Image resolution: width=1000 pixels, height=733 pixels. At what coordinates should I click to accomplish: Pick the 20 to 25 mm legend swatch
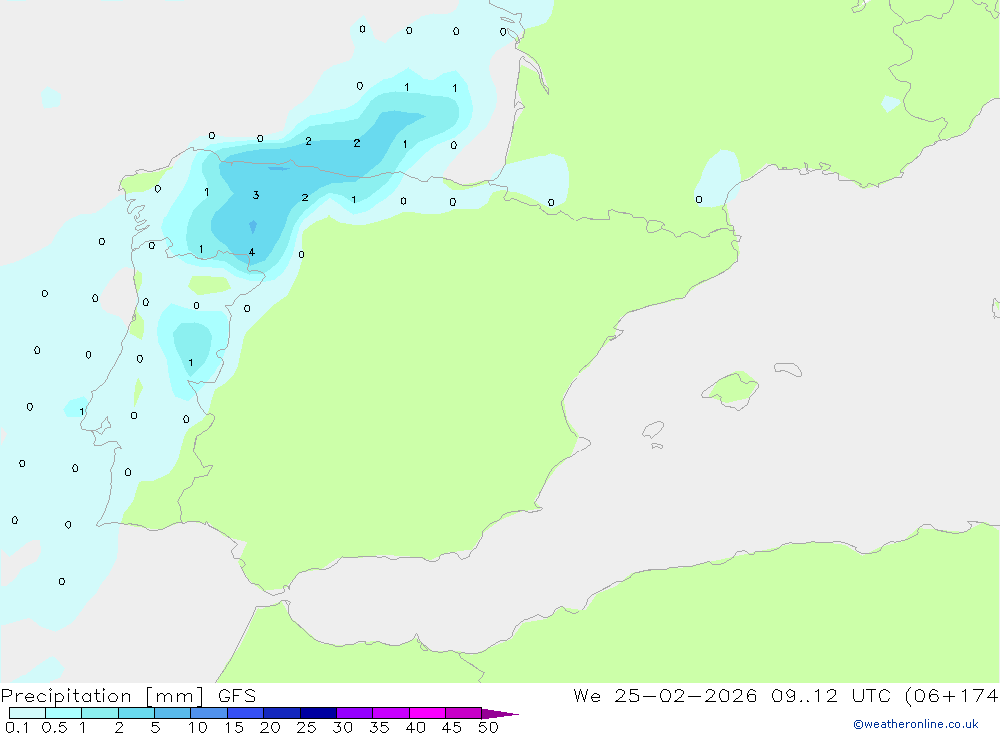[282, 713]
